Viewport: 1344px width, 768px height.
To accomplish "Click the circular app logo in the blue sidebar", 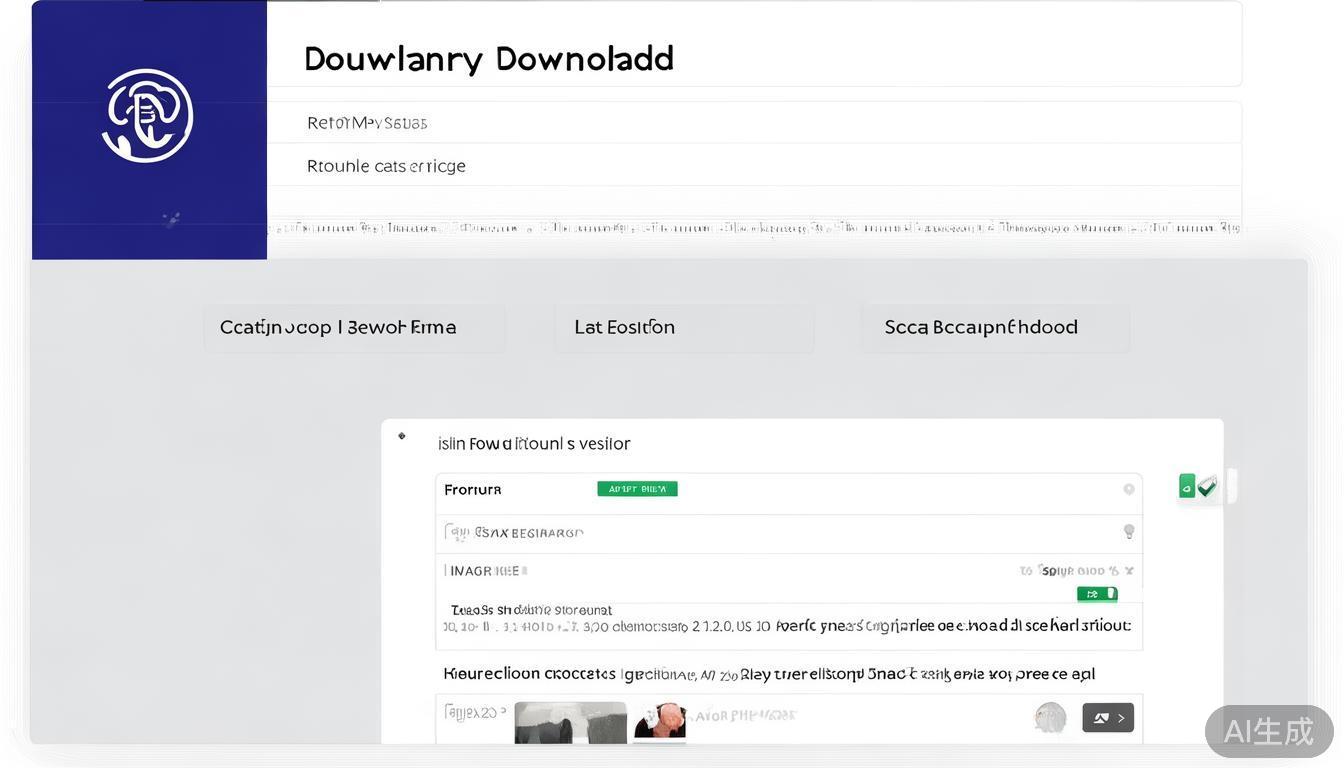I will click(147, 115).
